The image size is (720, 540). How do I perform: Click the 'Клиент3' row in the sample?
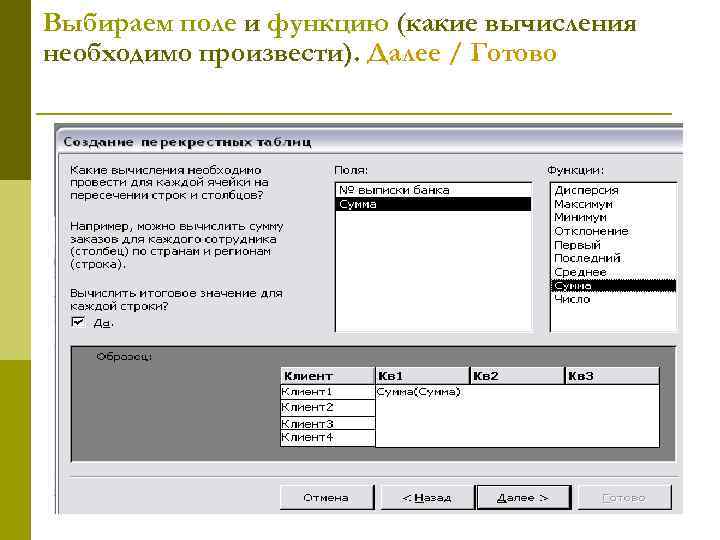(x=327, y=423)
